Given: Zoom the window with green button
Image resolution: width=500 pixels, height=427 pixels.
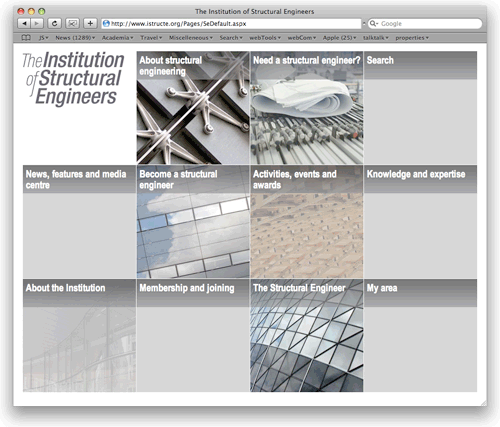Looking at the screenshot, I should pos(42,11).
